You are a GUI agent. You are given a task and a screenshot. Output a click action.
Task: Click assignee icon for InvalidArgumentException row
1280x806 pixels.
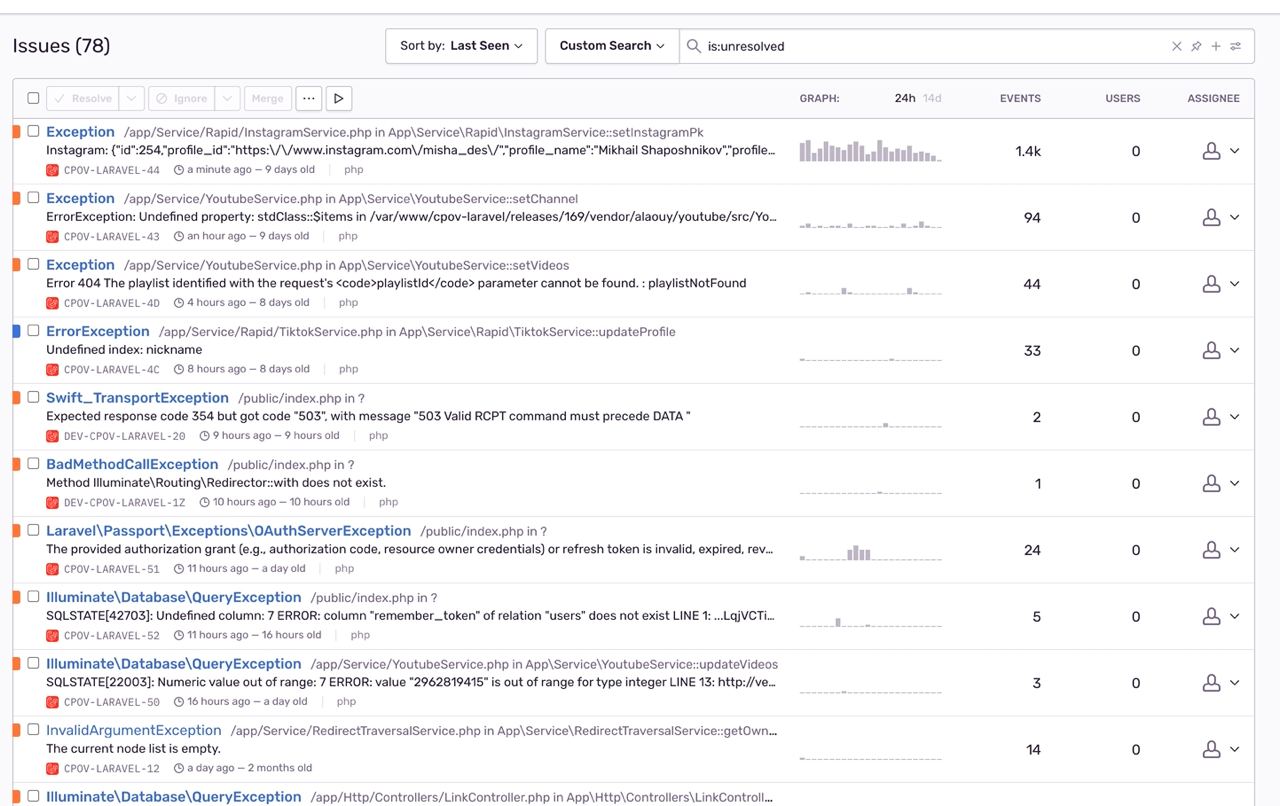coord(1211,749)
